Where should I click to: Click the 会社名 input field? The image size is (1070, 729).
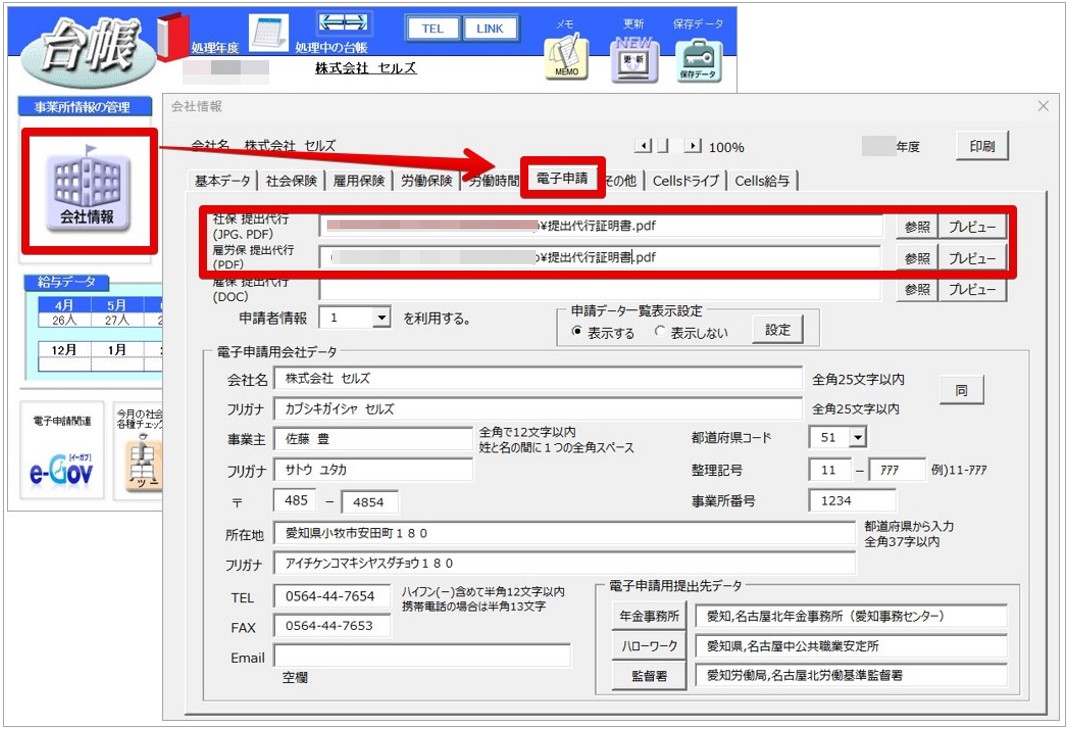click(x=538, y=378)
